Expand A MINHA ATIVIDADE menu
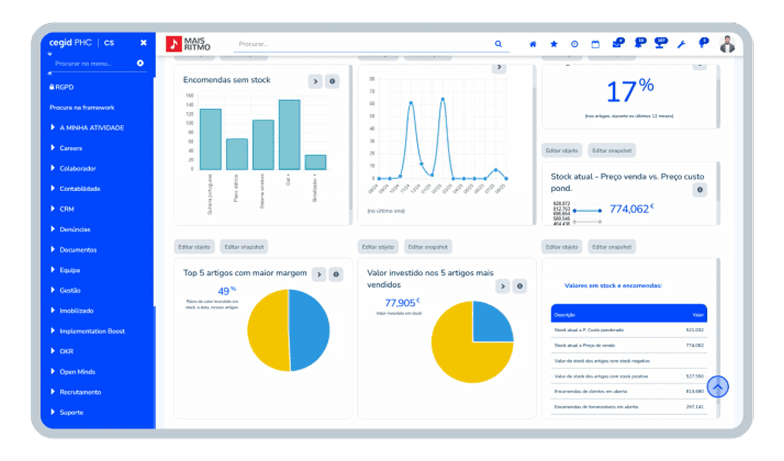 point(88,128)
